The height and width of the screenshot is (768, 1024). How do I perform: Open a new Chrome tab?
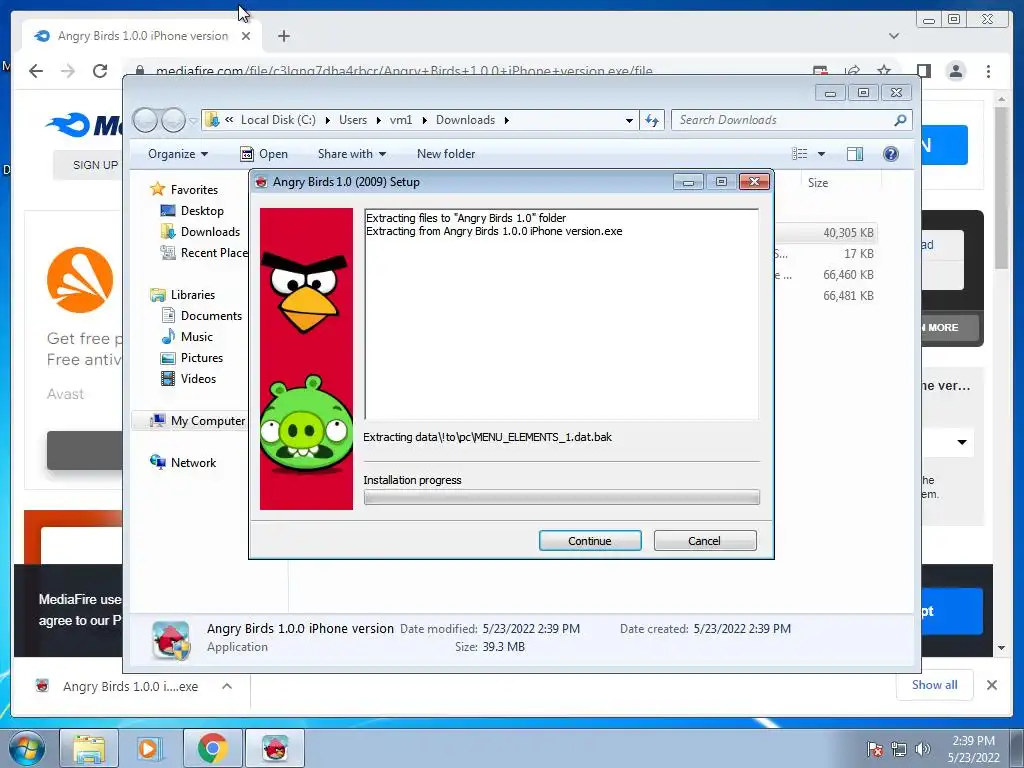[x=283, y=36]
